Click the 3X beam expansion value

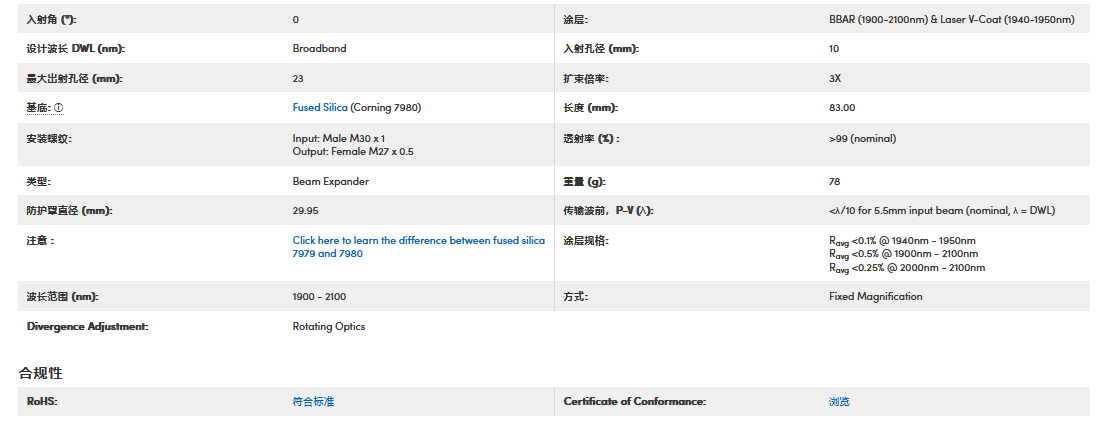pos(835,78)
